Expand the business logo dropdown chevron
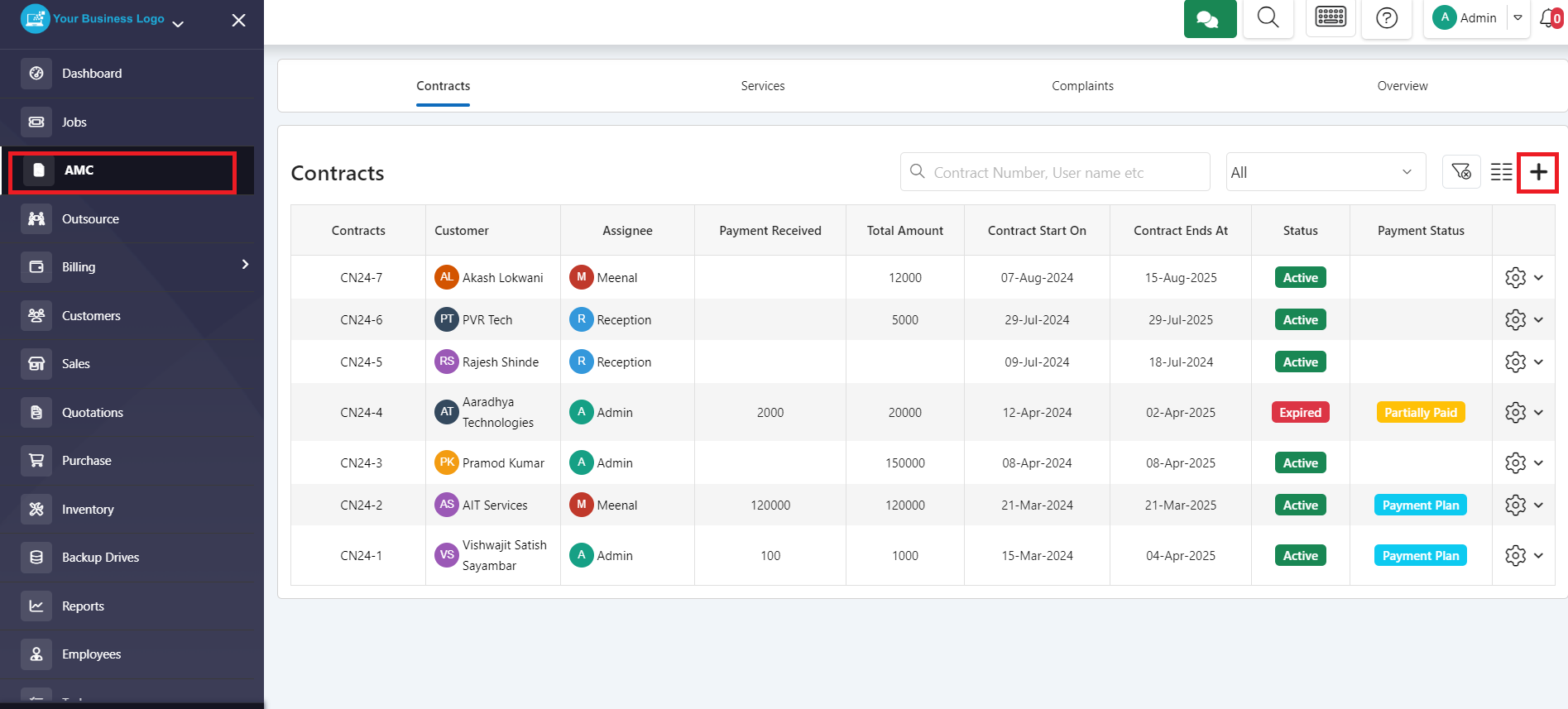1568x709 pixels. click(178, 24)
